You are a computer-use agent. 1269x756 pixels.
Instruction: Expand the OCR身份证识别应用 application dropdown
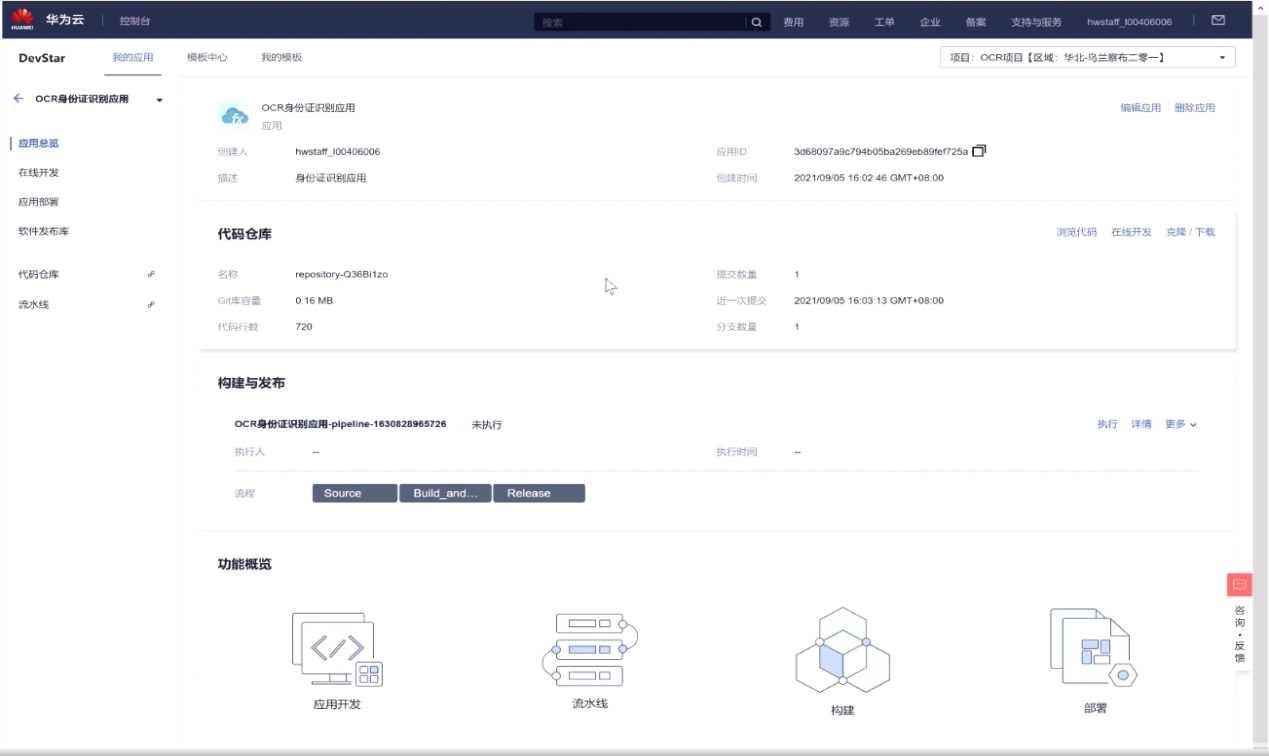[x=159, y=100]
